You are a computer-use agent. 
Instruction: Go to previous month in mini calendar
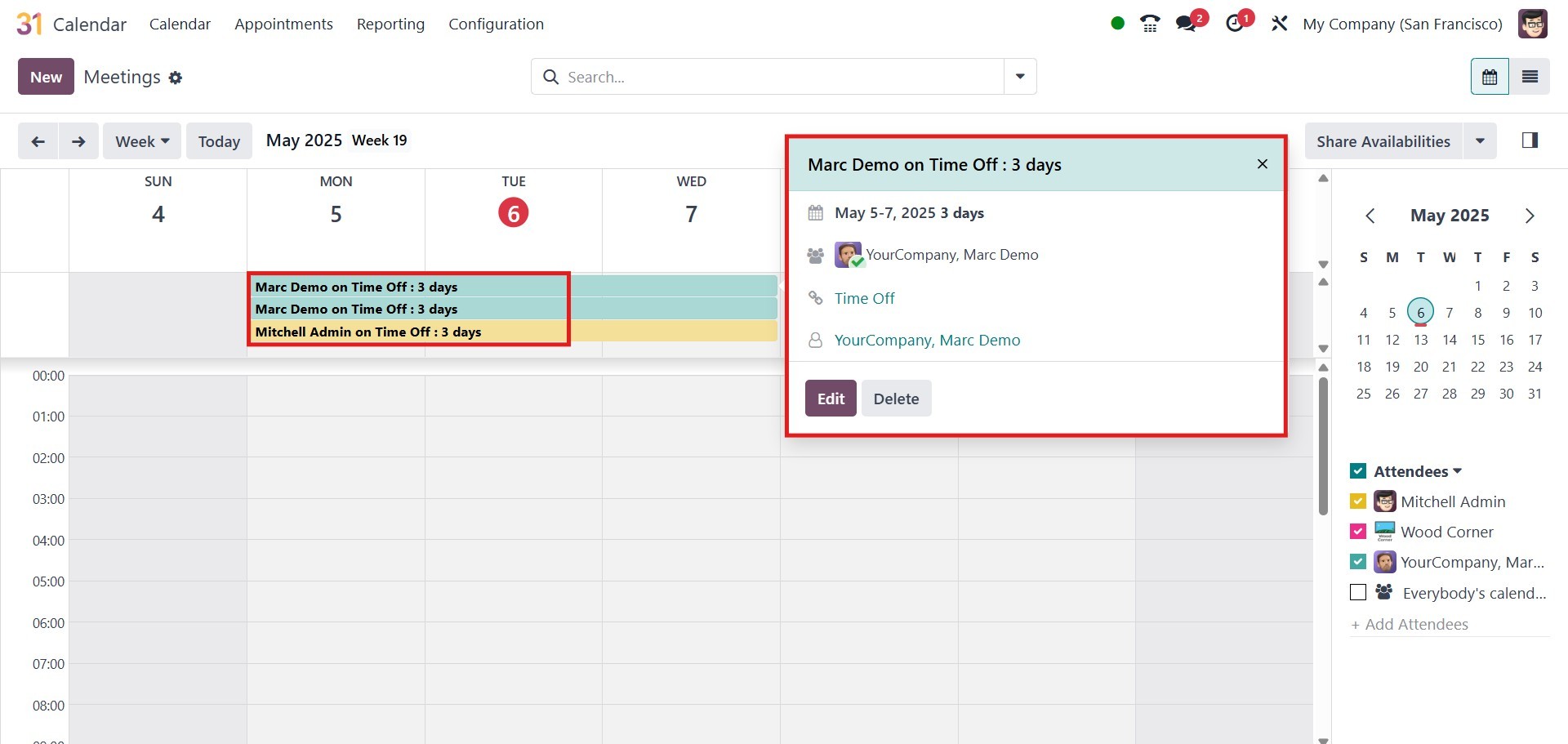click(x=1370, y=216)
